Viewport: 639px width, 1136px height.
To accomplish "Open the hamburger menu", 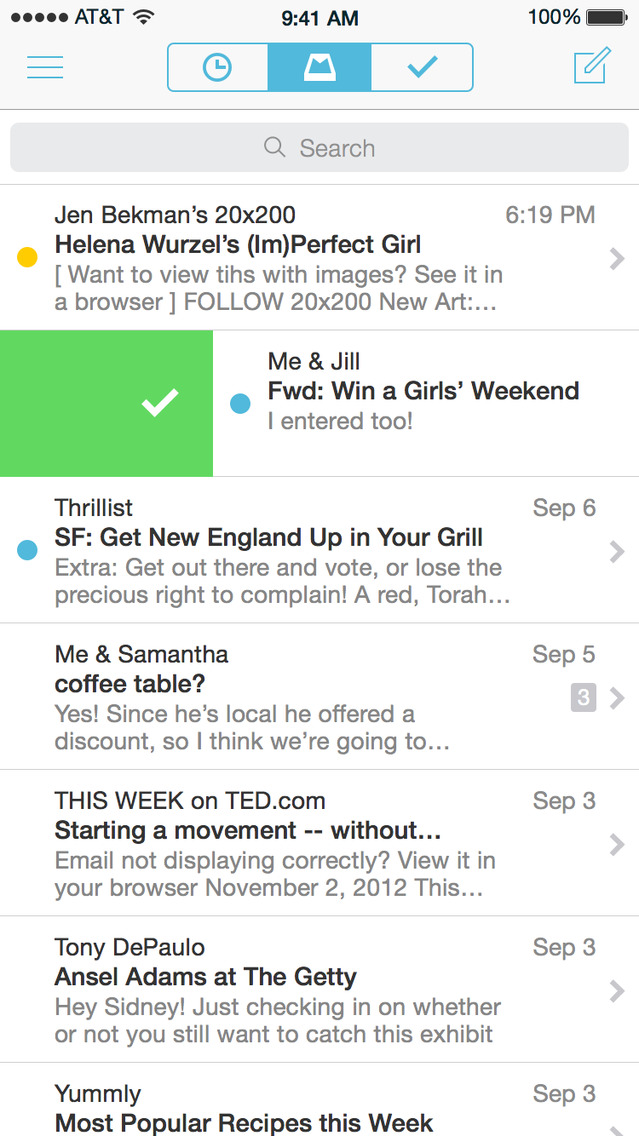I will coord(45,68).
